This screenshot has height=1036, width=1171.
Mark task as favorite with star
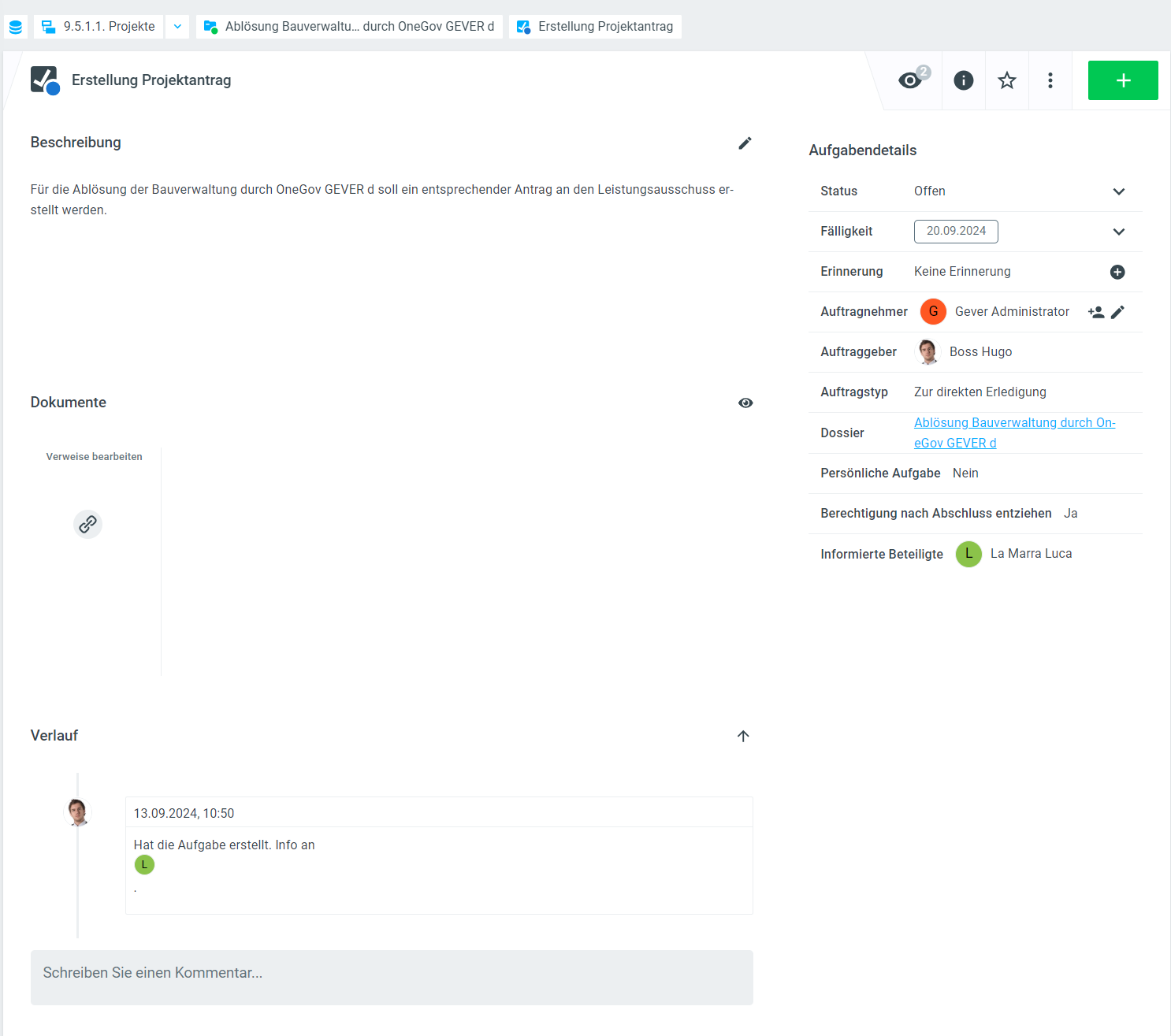point(1006,80)
